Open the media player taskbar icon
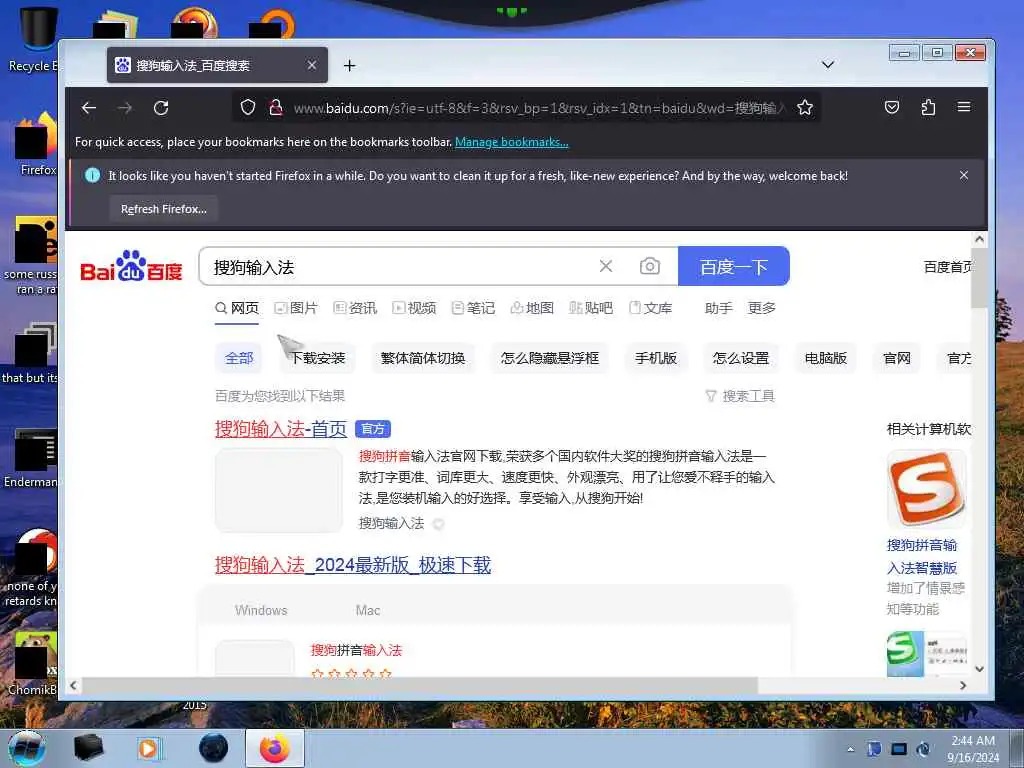This screenshot has height=768, width=1024. (150, 748)
